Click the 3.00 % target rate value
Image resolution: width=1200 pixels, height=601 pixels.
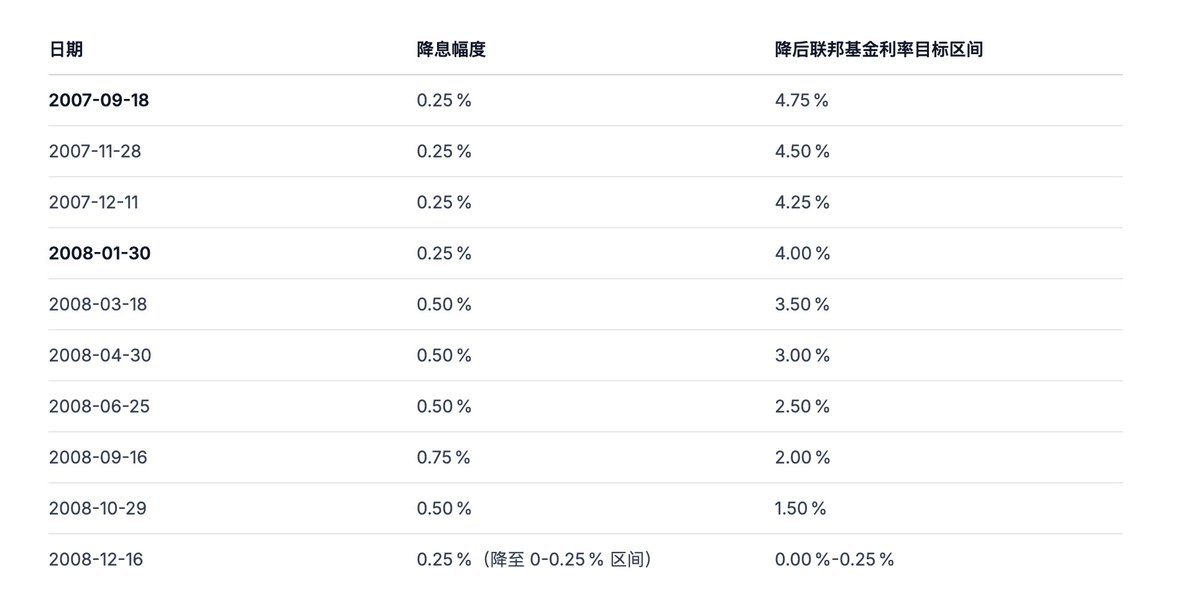click(802, 355)
